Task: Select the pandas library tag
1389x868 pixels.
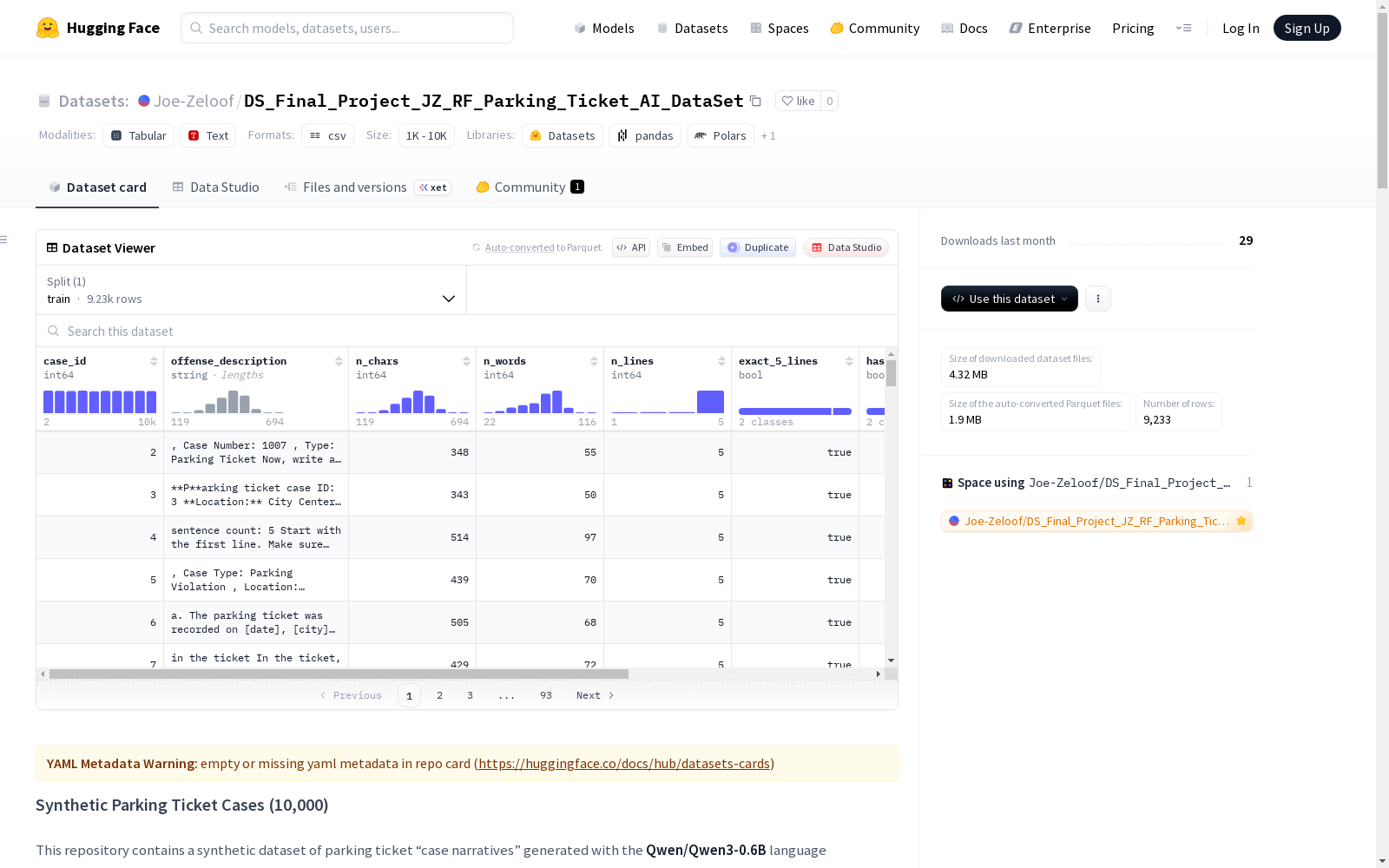Action: click(645, 135)
